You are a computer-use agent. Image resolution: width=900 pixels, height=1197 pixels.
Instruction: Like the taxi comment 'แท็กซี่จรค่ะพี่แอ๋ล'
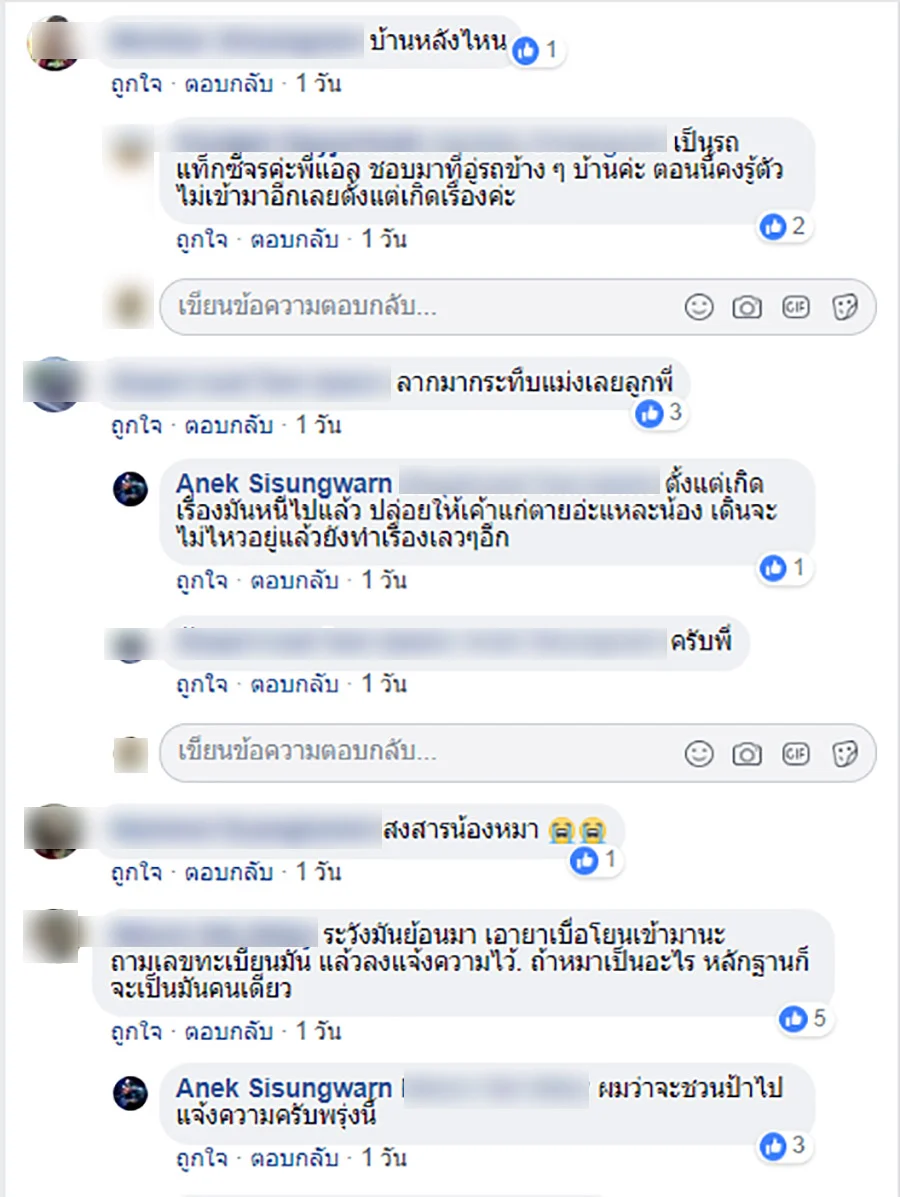202,240
